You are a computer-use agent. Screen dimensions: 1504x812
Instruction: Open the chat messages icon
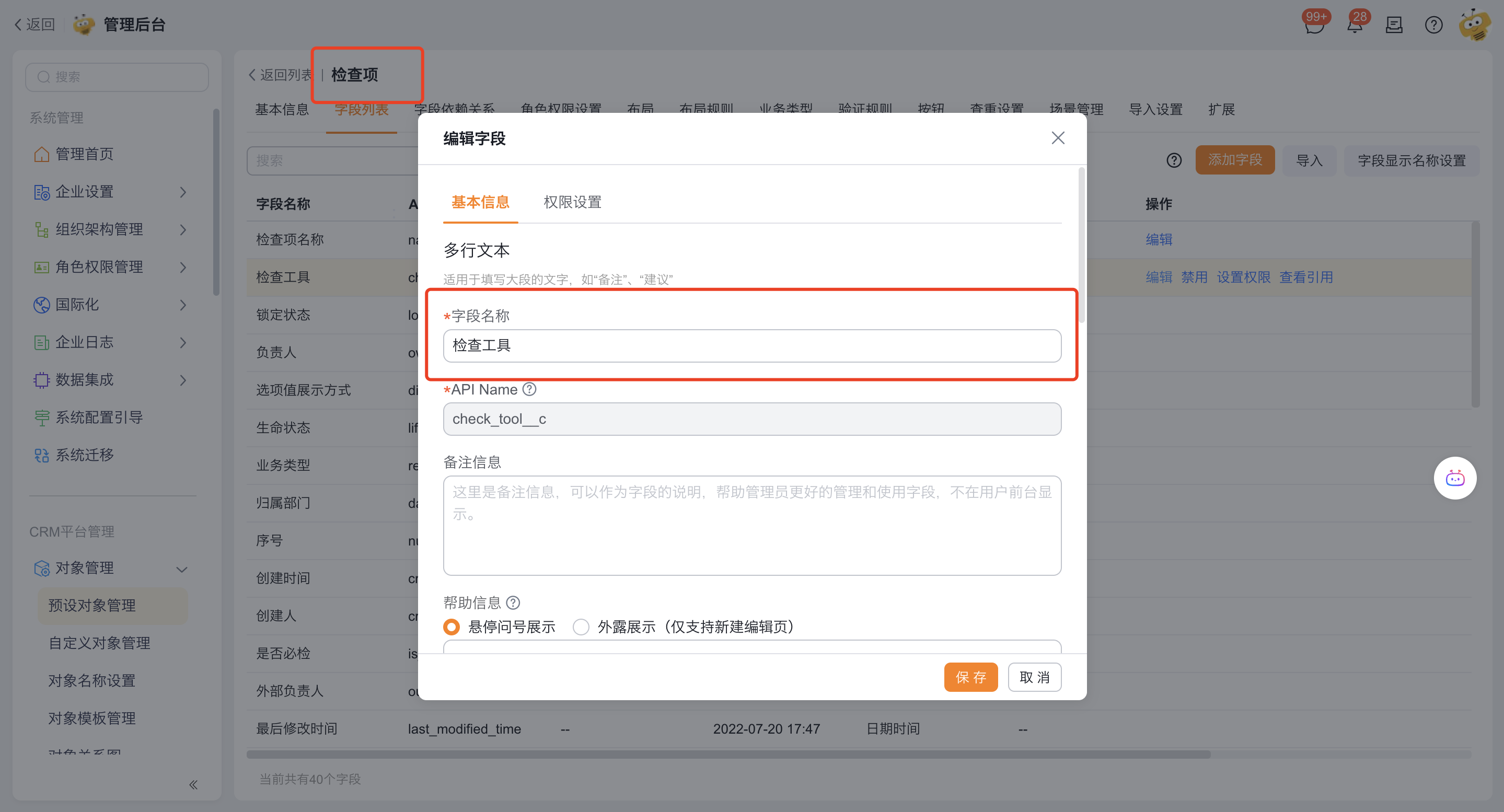(x=1314, y=25)
